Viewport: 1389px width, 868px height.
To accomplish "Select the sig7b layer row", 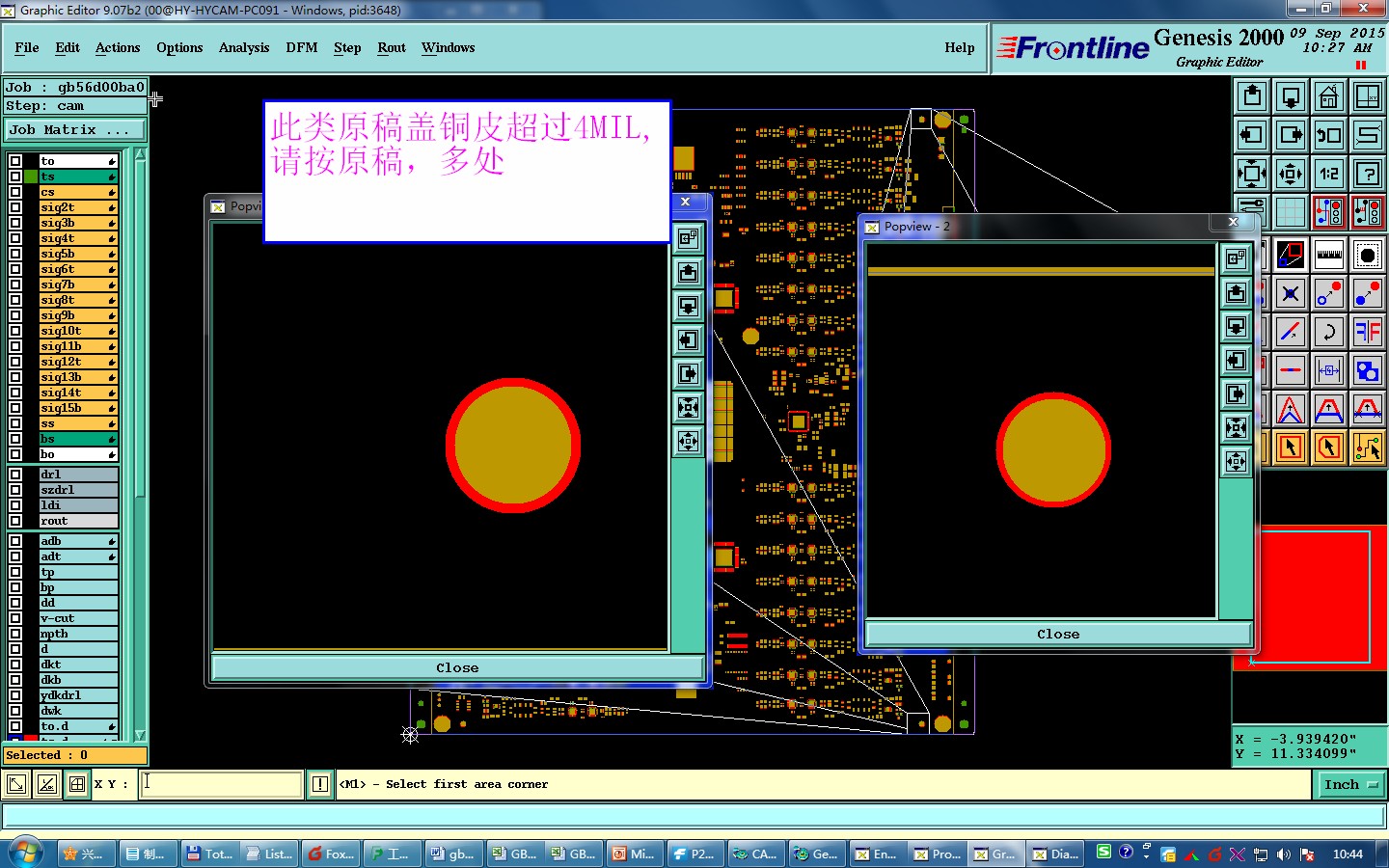I will click(x=78, y=285).
